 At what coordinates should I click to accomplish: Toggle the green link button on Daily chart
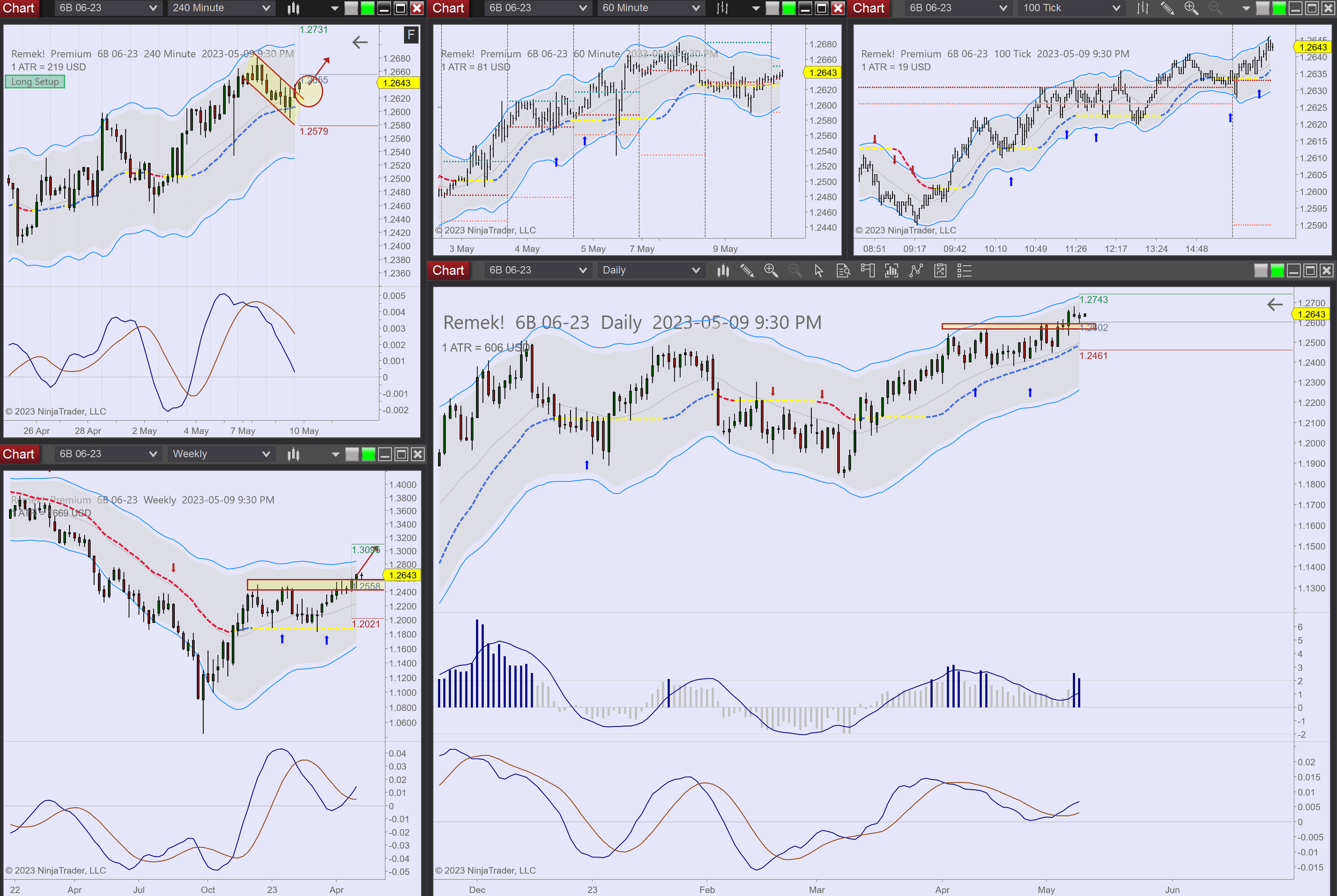1277,271
